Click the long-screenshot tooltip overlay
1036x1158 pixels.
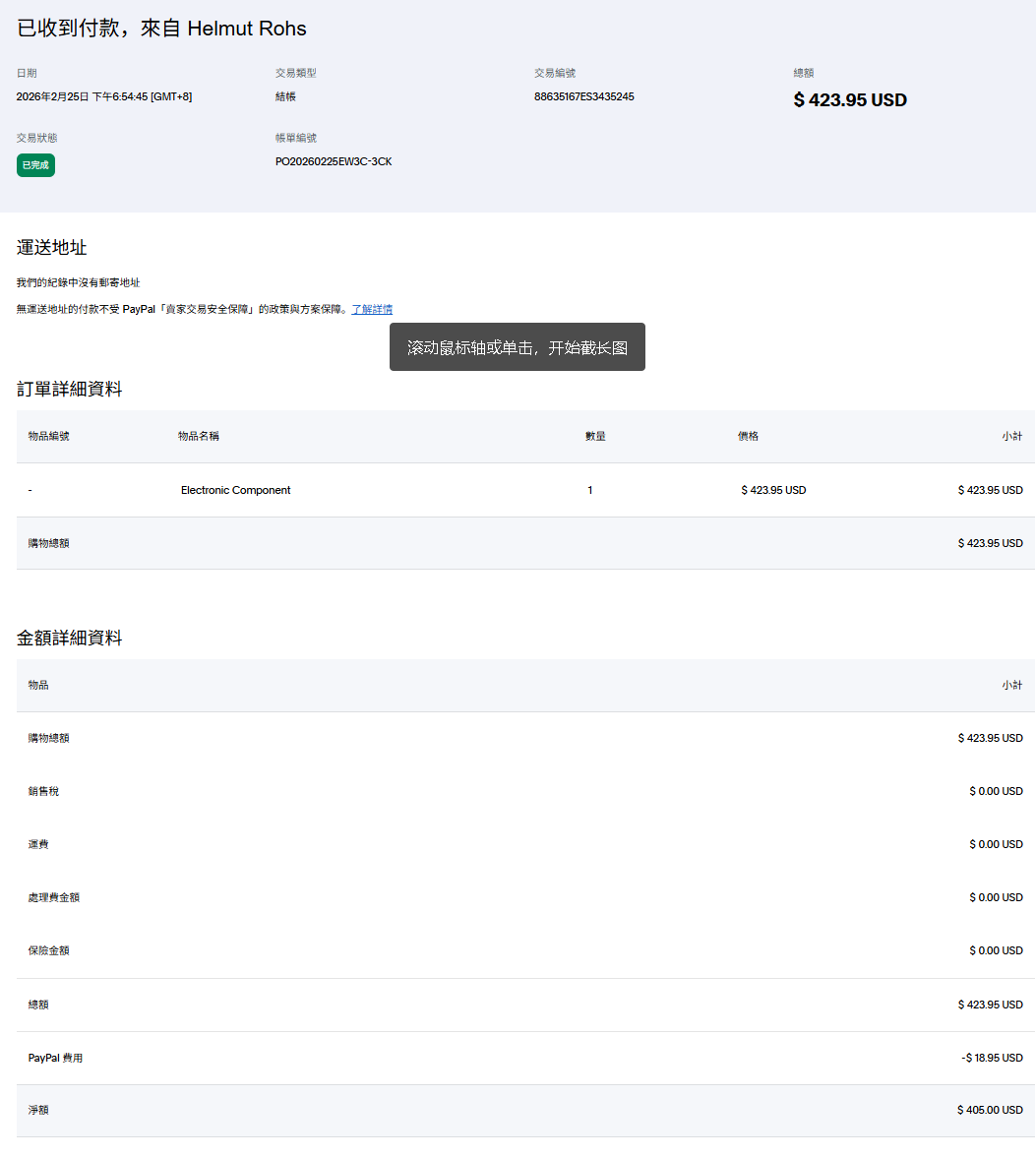[x=517, y=347]
